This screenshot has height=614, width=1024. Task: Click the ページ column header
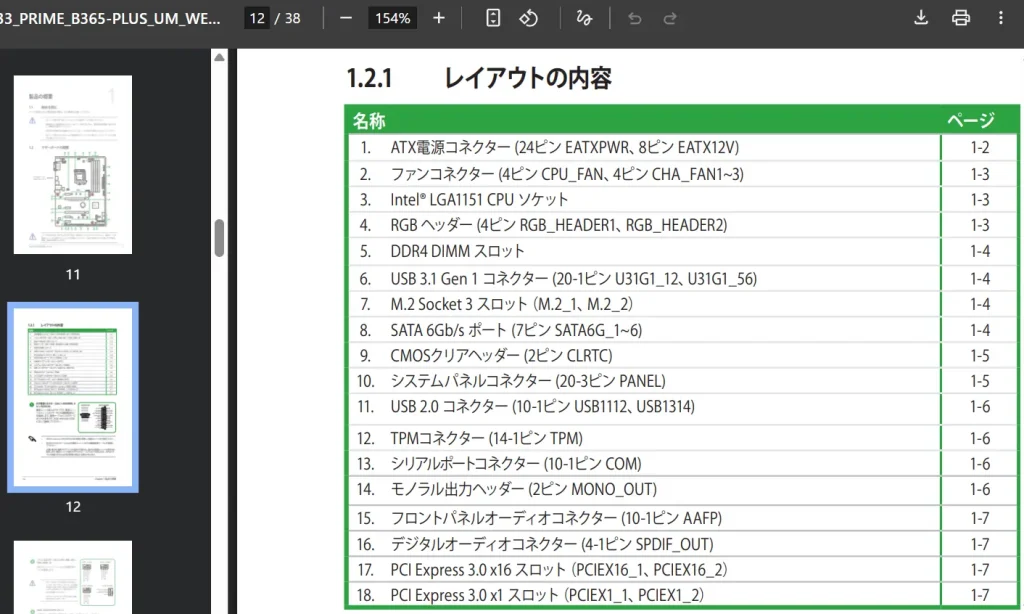[x=971, y=121]
